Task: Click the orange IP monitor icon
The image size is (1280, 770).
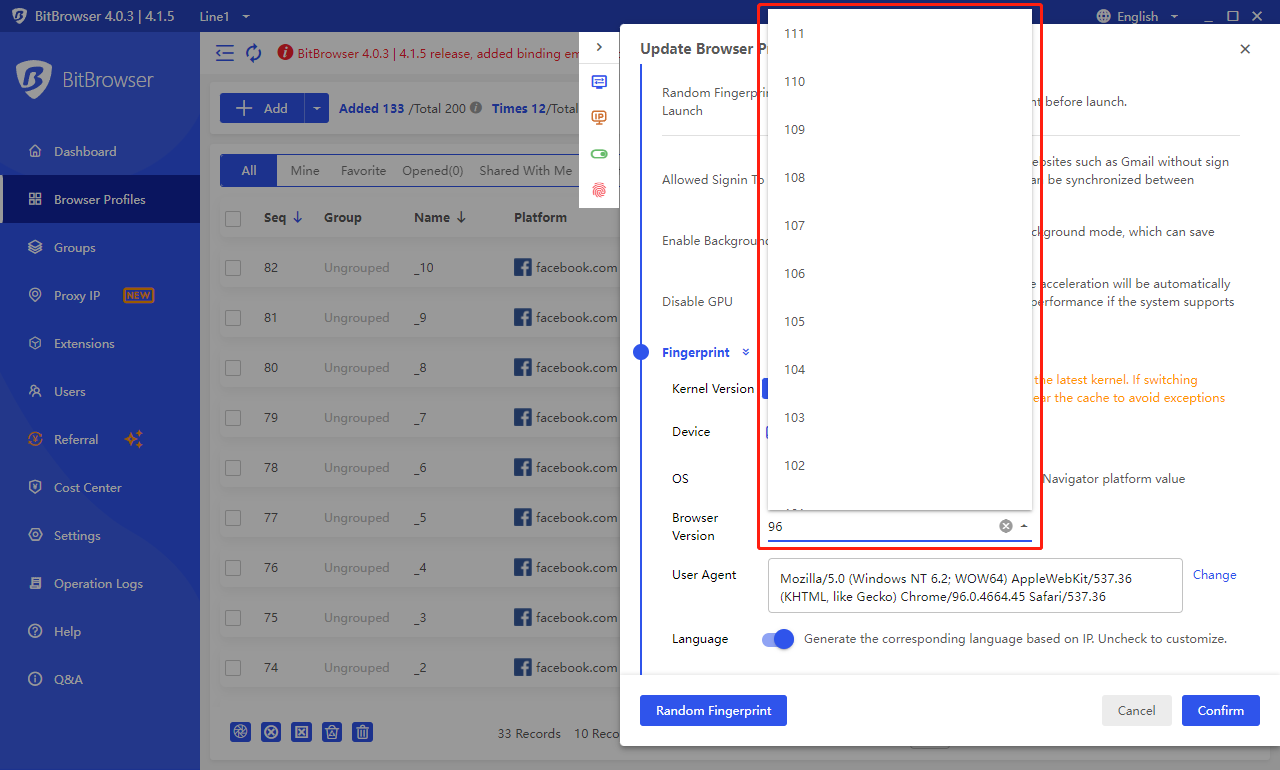Action: (599, 118)
